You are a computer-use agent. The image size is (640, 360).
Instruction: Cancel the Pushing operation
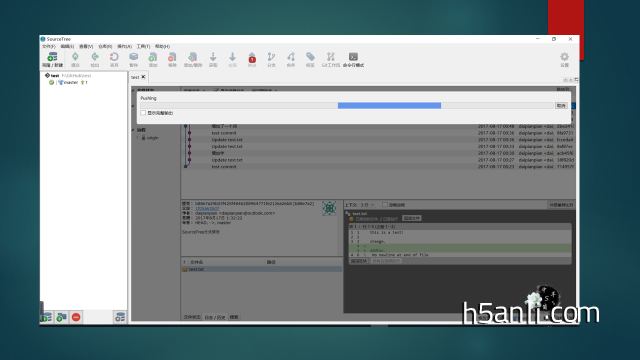click(x=561, y=106)
